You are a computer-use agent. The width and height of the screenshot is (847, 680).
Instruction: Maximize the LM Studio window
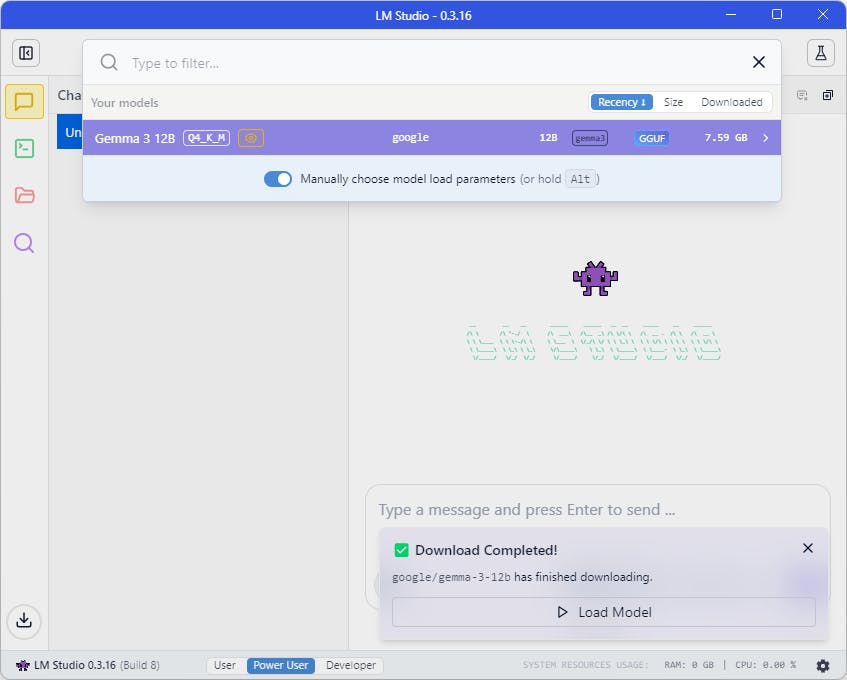pyautogui.click(x=777, y=15)
